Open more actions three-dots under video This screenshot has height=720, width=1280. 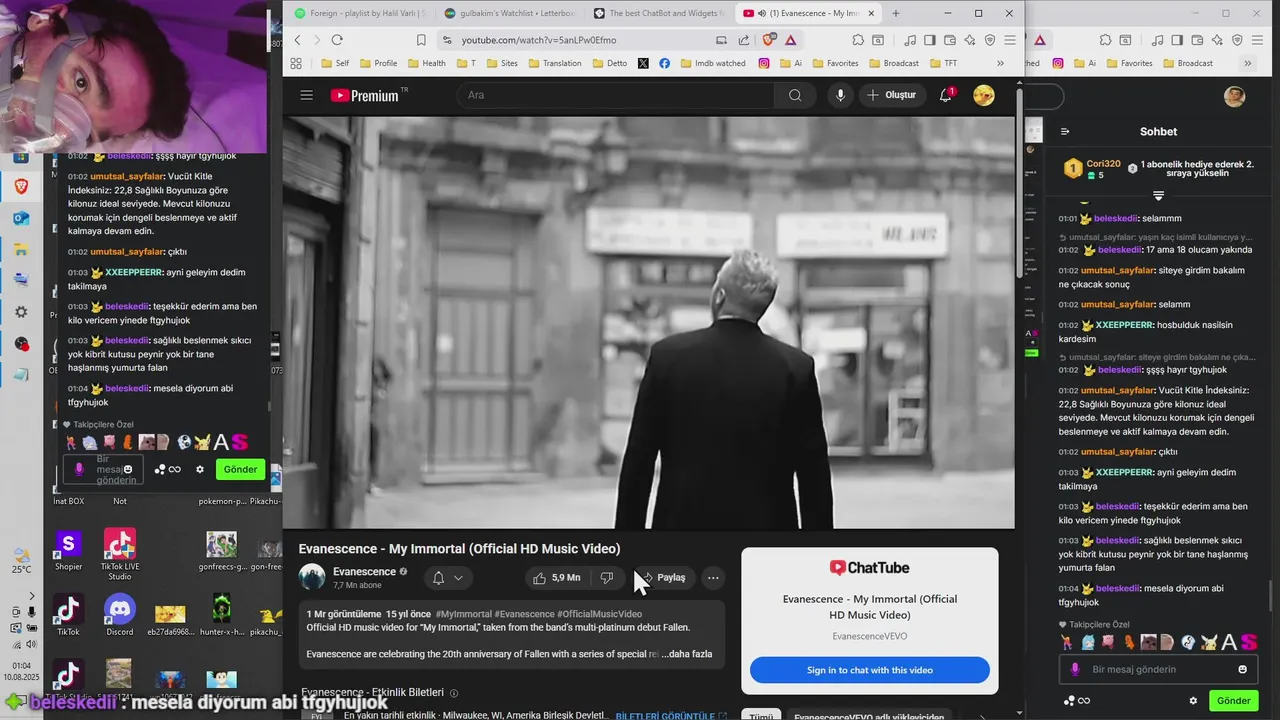click(713, 578)
